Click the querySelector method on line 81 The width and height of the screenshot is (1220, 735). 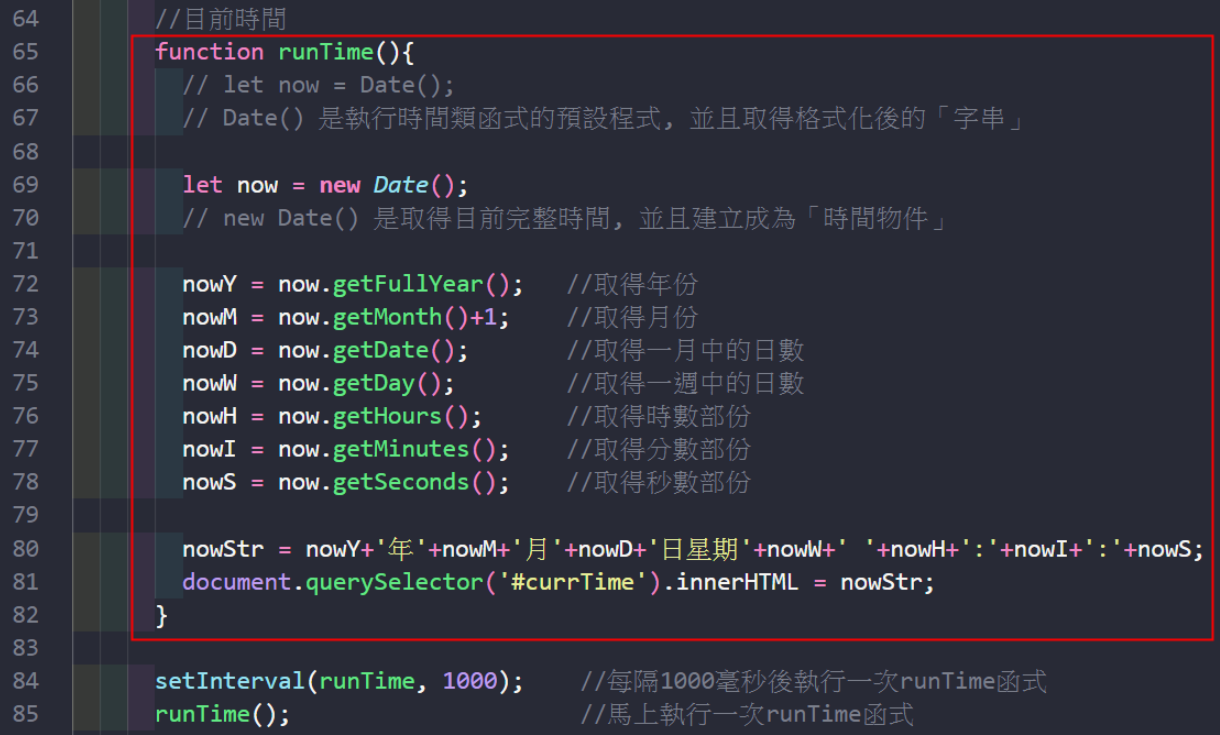point(373,581)
